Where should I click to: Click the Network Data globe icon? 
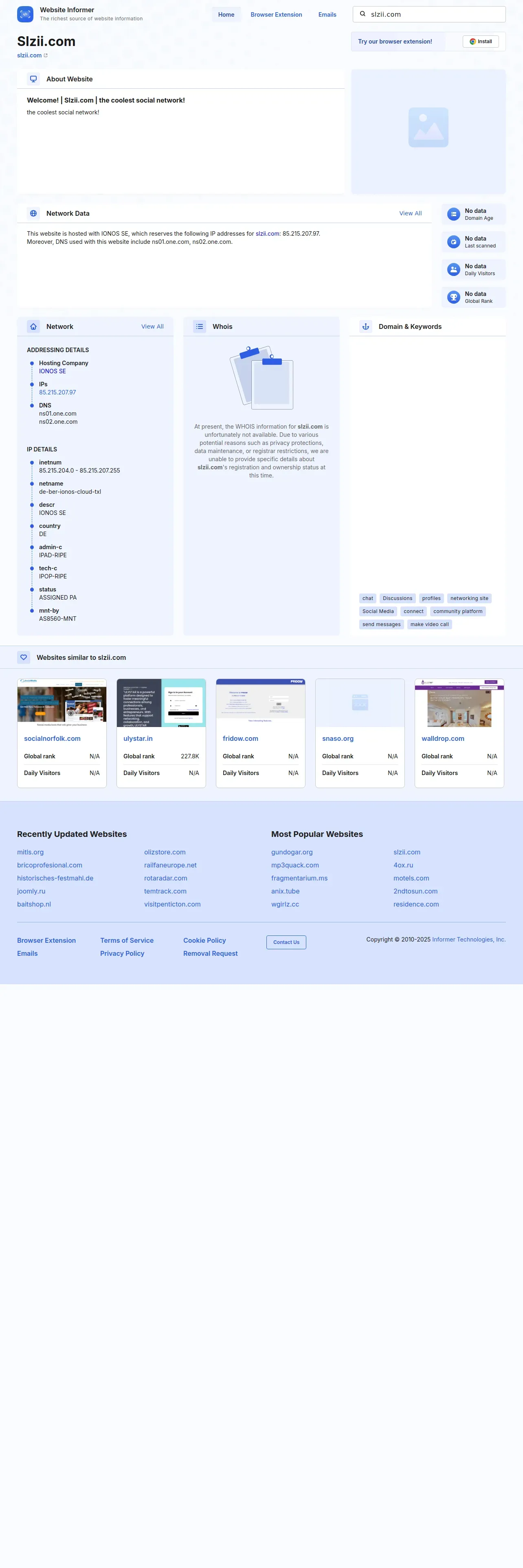tap(33, 214)
